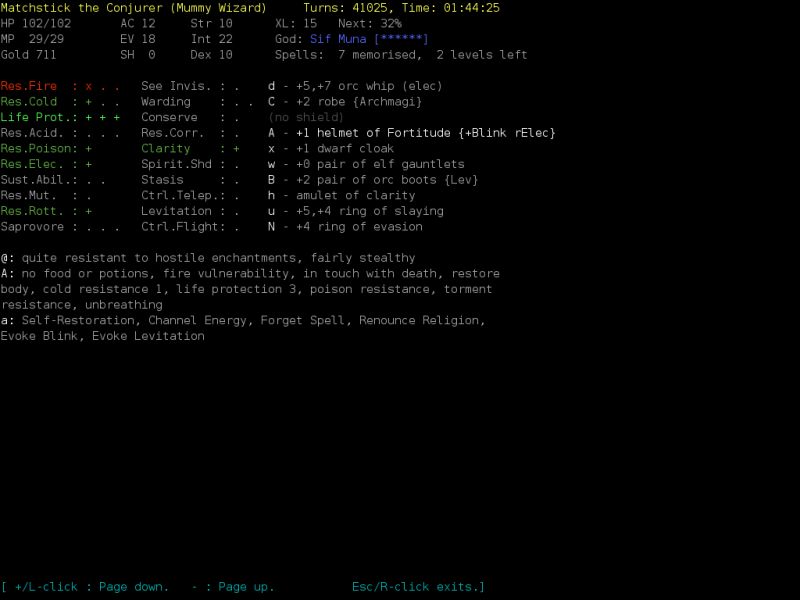Click the 'Matchstick the Conjurer' title

point(81,8)
